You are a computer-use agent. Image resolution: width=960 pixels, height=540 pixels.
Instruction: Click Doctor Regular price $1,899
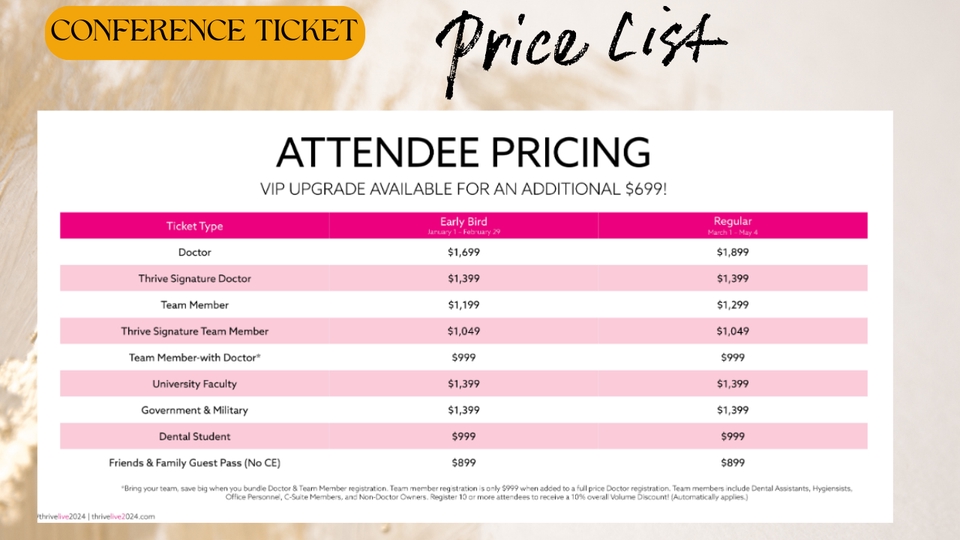[x=732, y=252]
